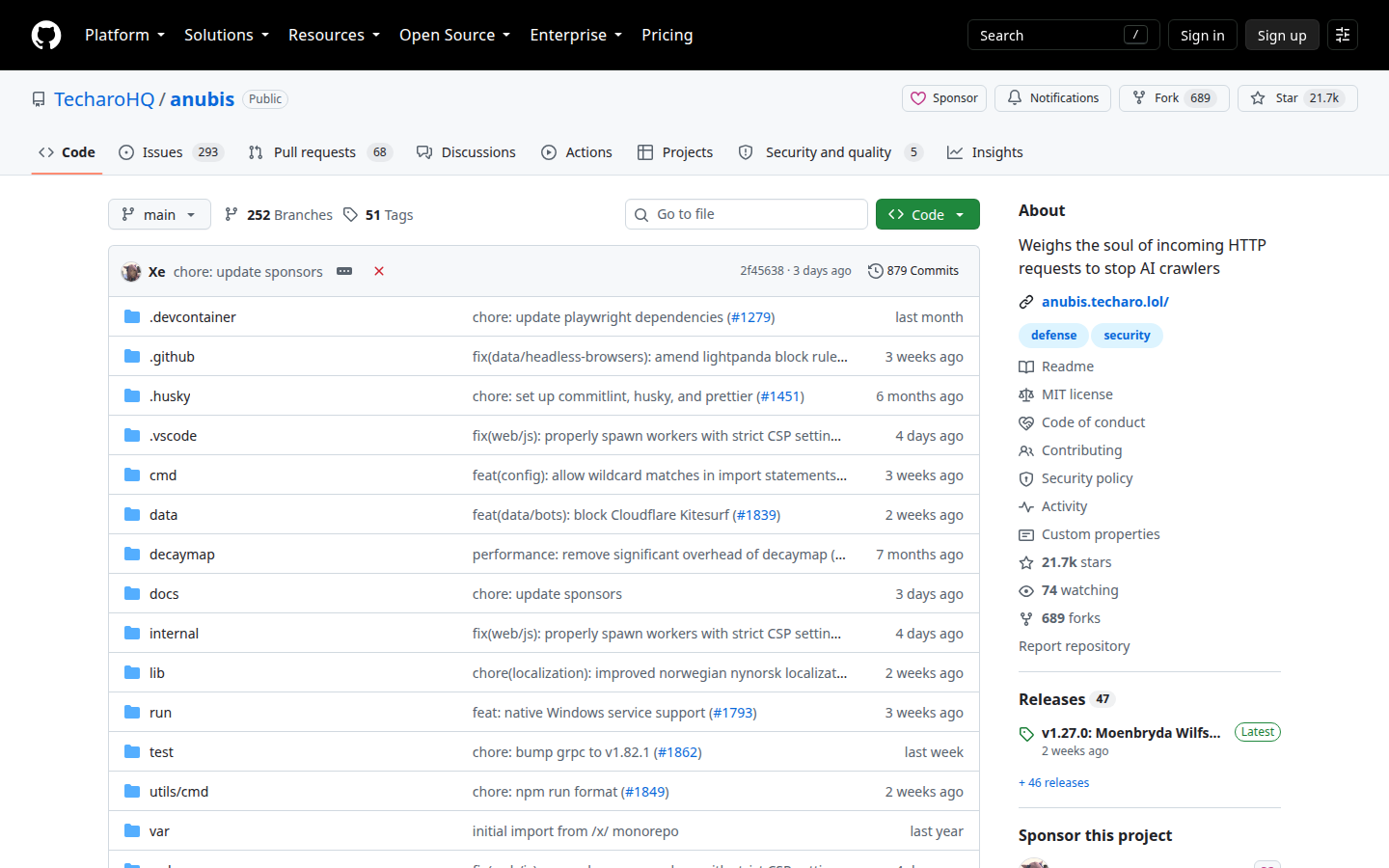
Task: Open the header menu icon beside Sign up
Action: [1343, 35]
